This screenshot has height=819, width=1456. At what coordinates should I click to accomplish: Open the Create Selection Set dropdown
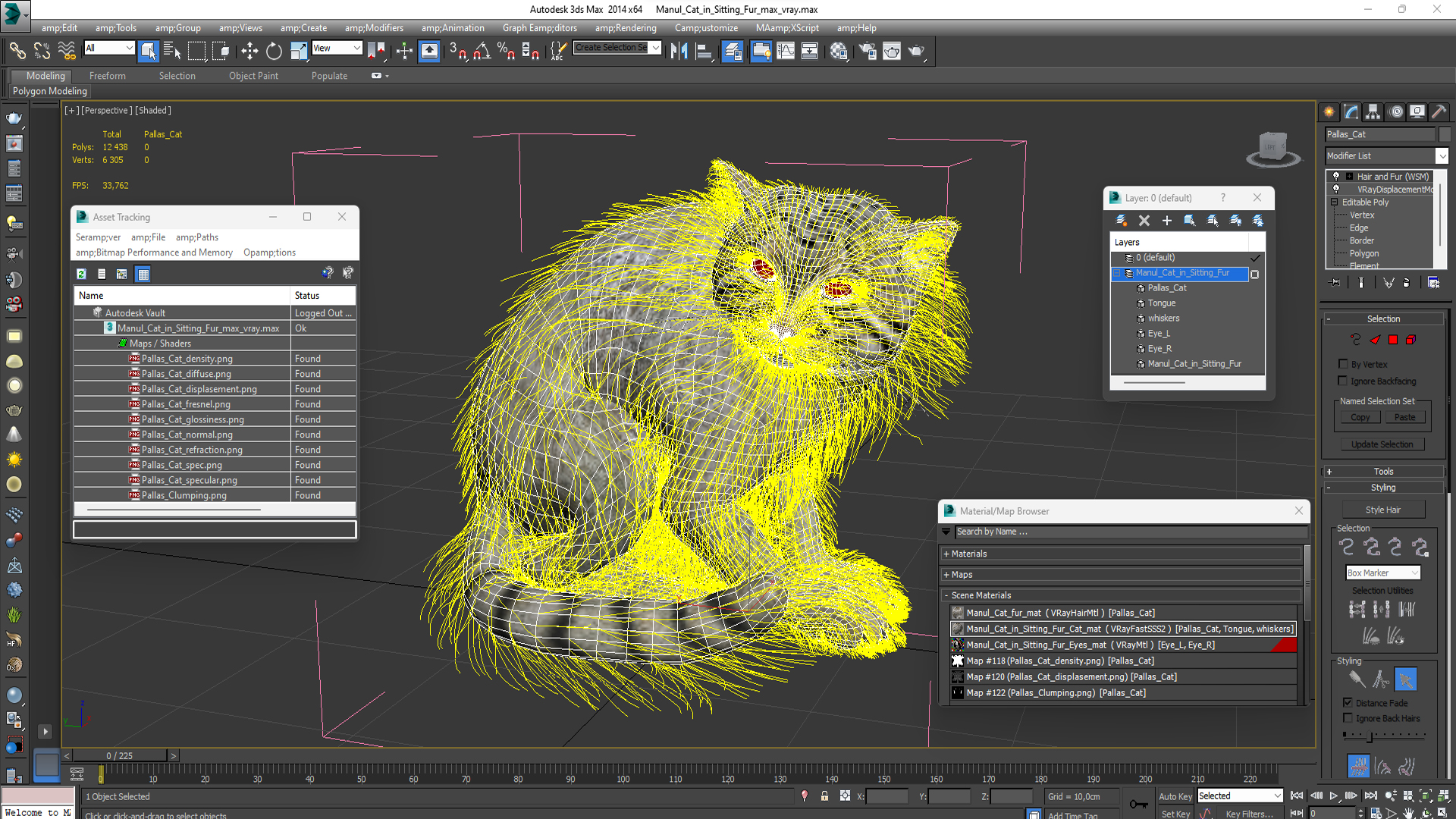(x=656, y=48)
